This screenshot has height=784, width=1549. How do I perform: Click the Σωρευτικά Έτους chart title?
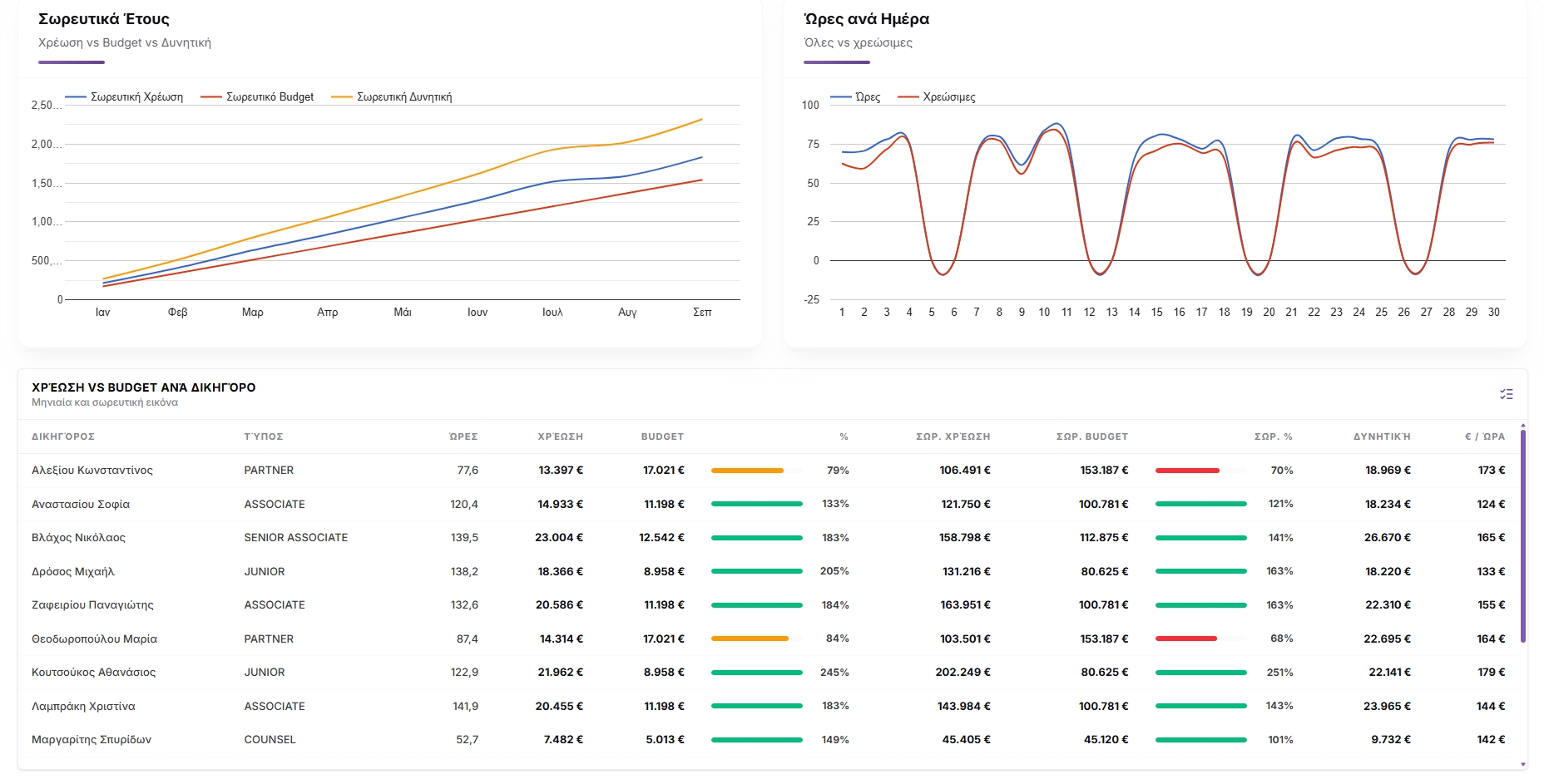point(104,19)
